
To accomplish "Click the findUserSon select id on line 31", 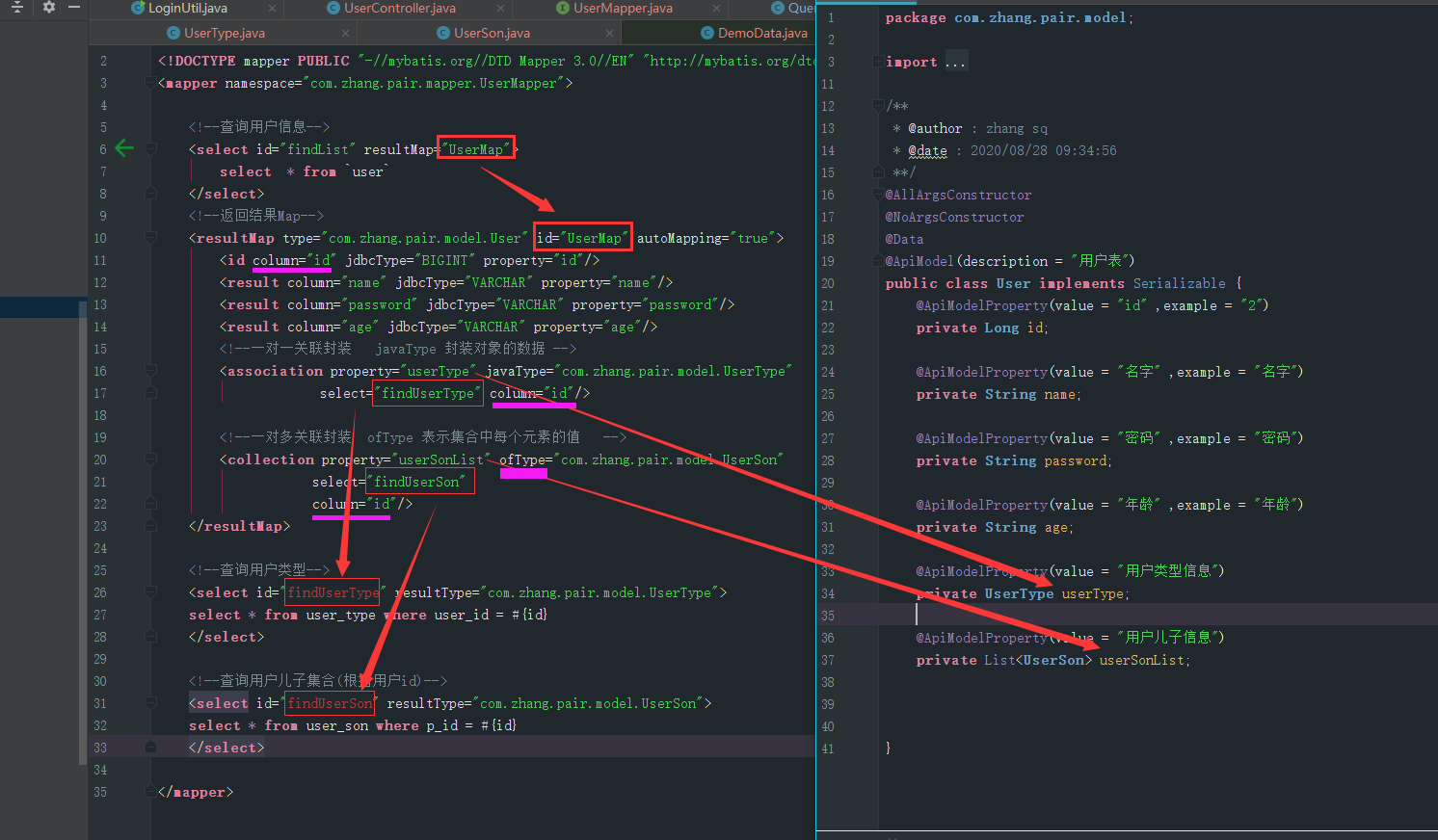I will coord(330,703).
